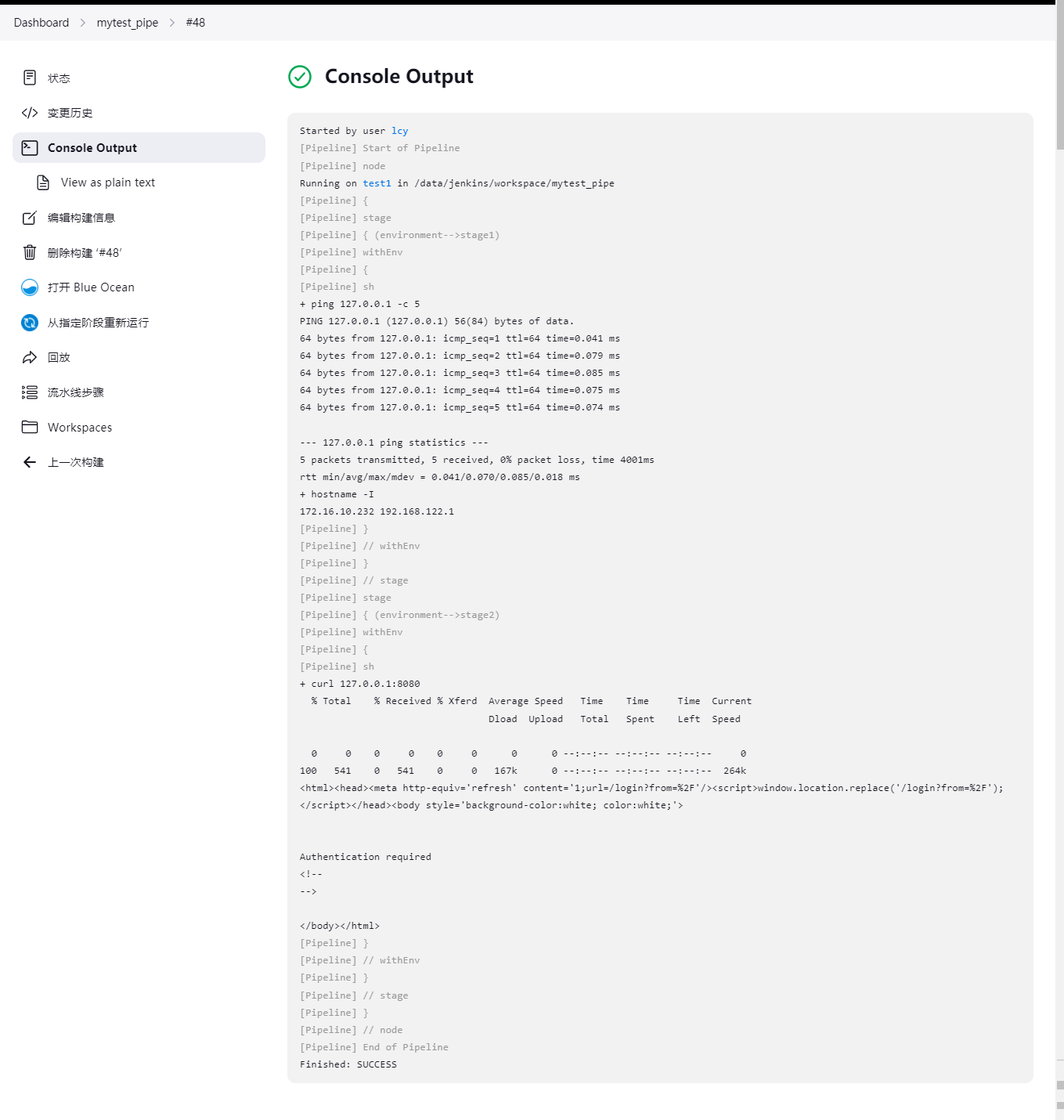
Task: Click the replay arrow icon
Action: 30,357
